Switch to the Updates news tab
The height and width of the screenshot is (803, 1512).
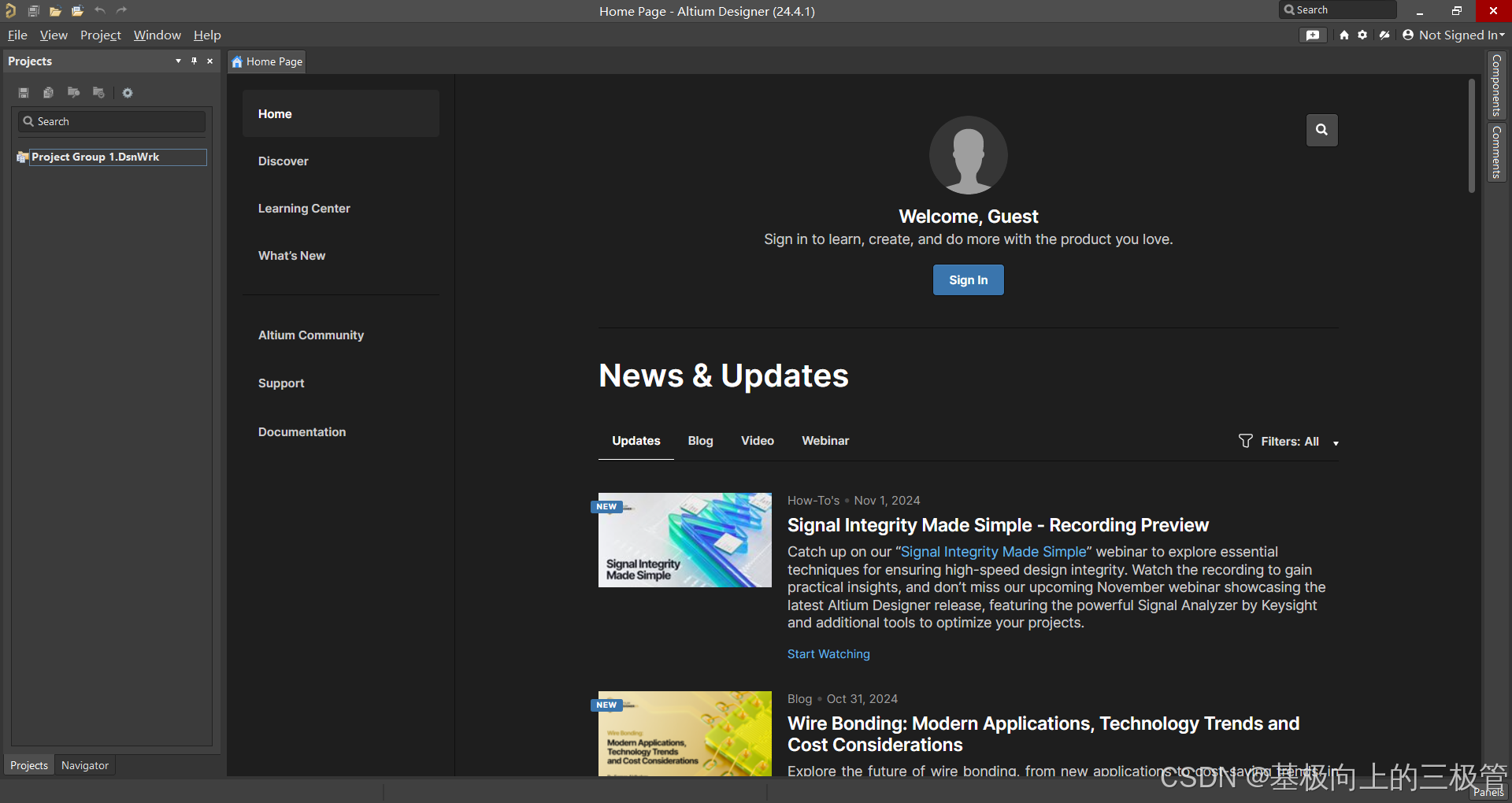tap(636, 441)
